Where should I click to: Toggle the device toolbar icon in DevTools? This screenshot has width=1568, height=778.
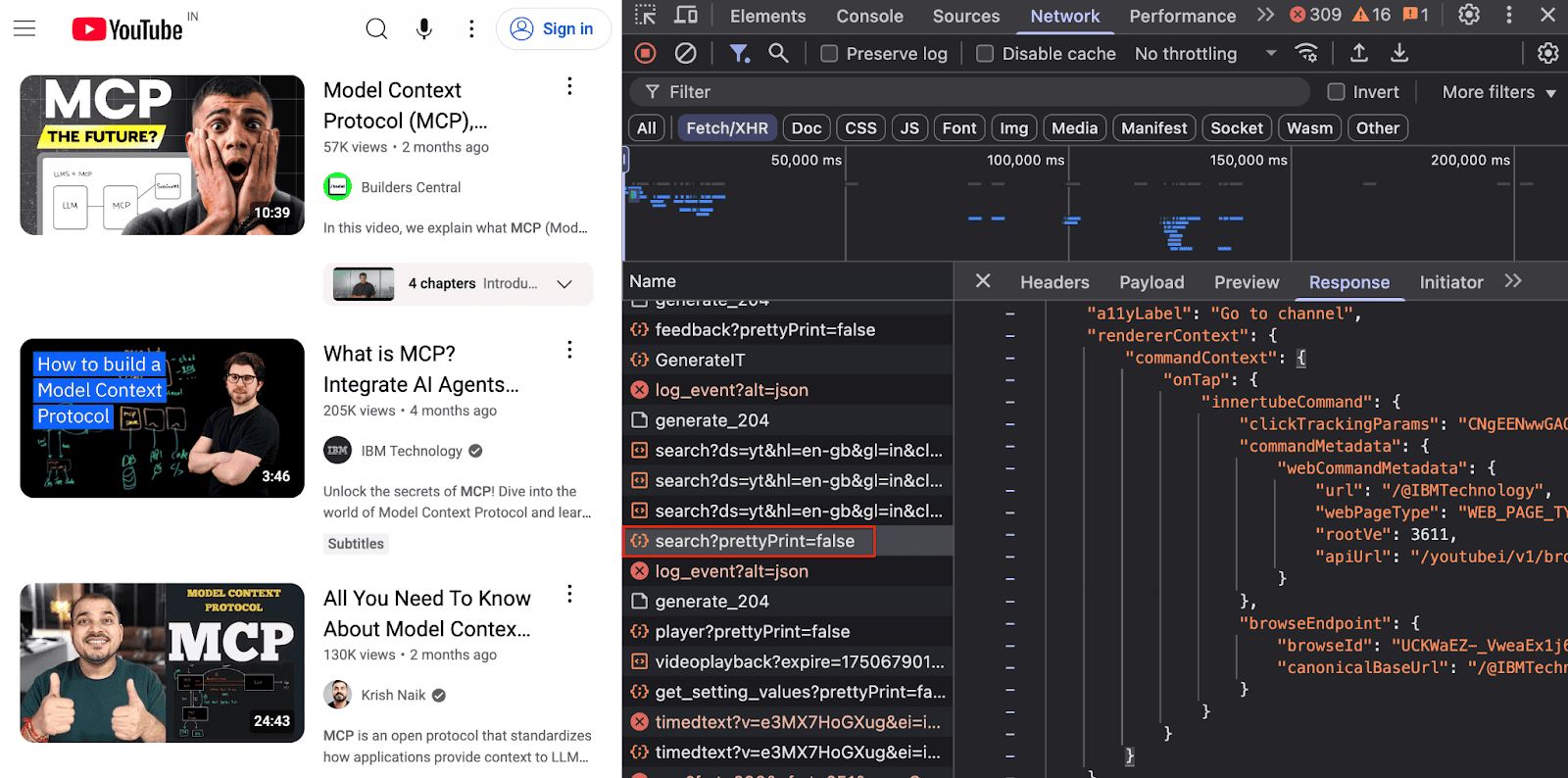tap(686, 15)
